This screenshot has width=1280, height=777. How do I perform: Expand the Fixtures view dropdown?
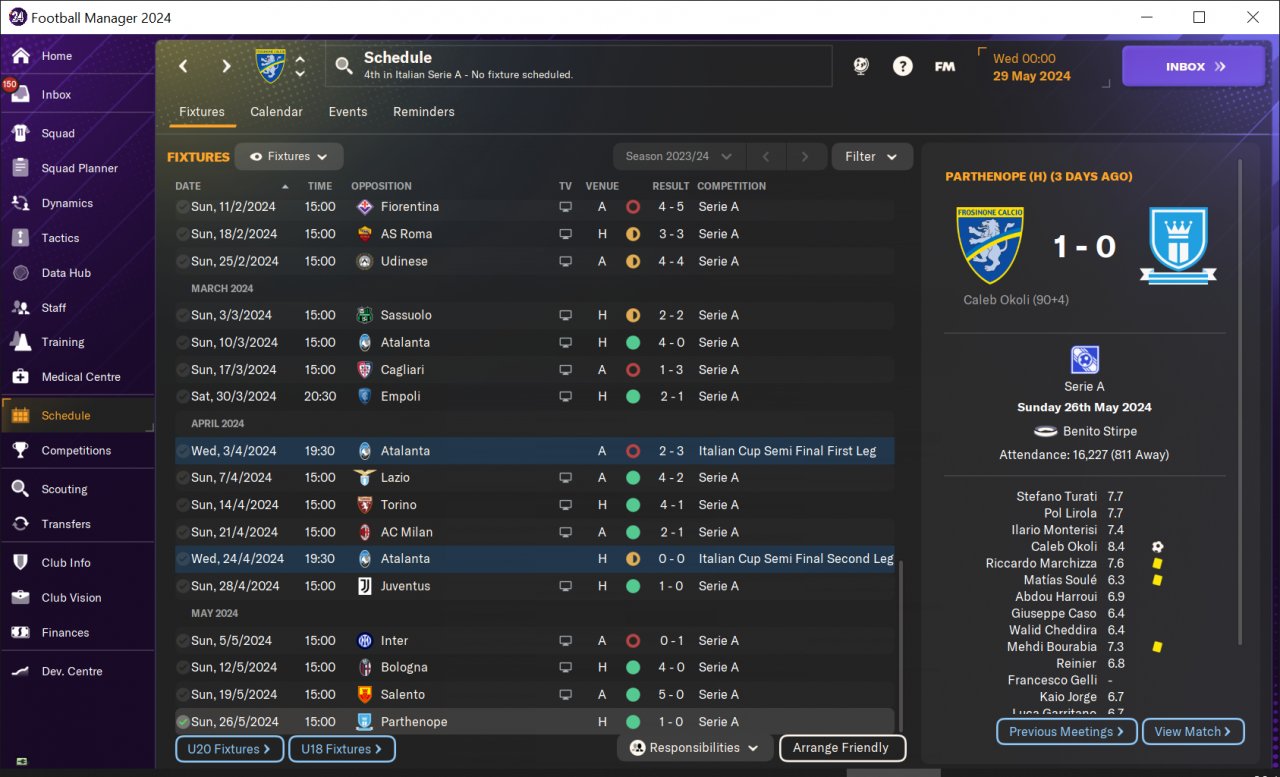(289, 156)
